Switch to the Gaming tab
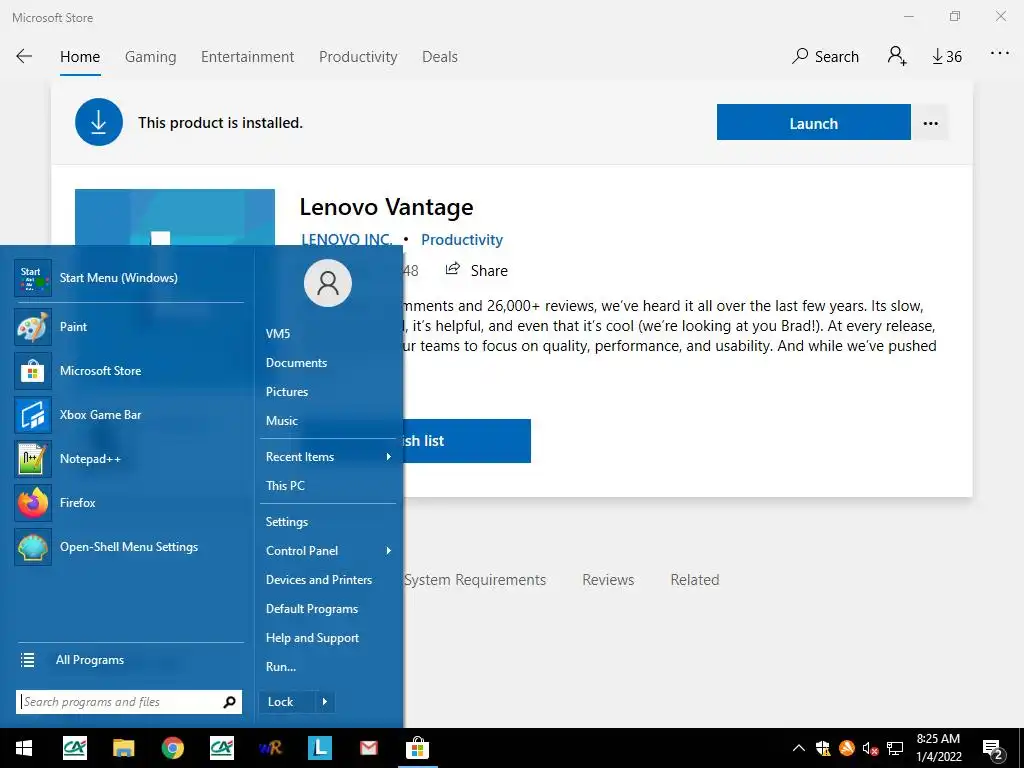 point(150,57)
